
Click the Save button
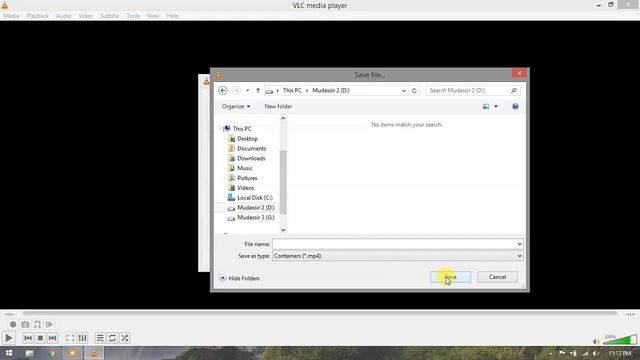[x=450, y=277]
